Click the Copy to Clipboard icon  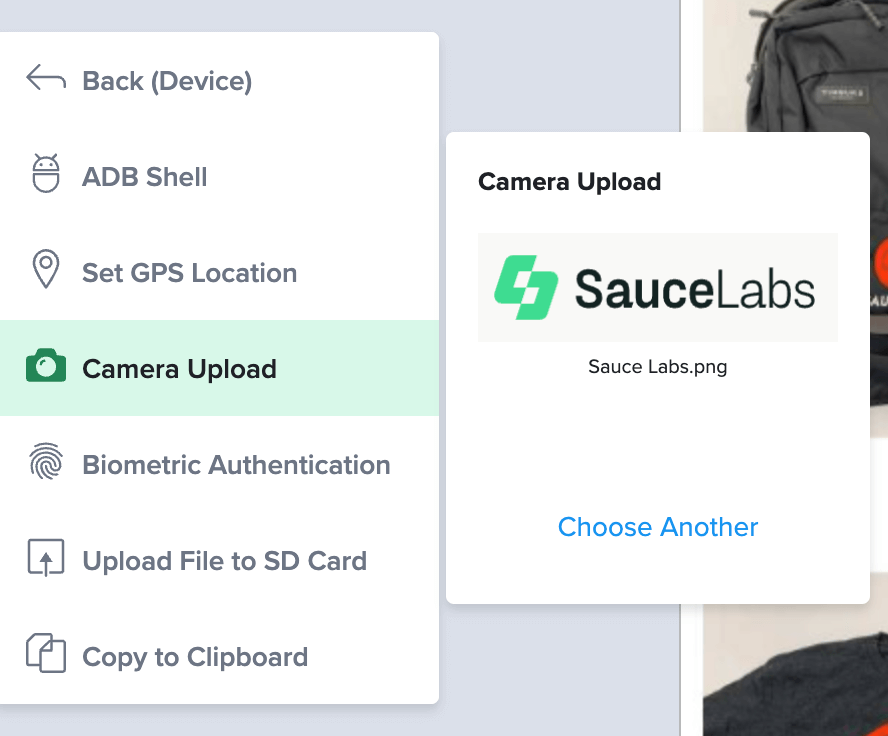[x=46, y=656]
